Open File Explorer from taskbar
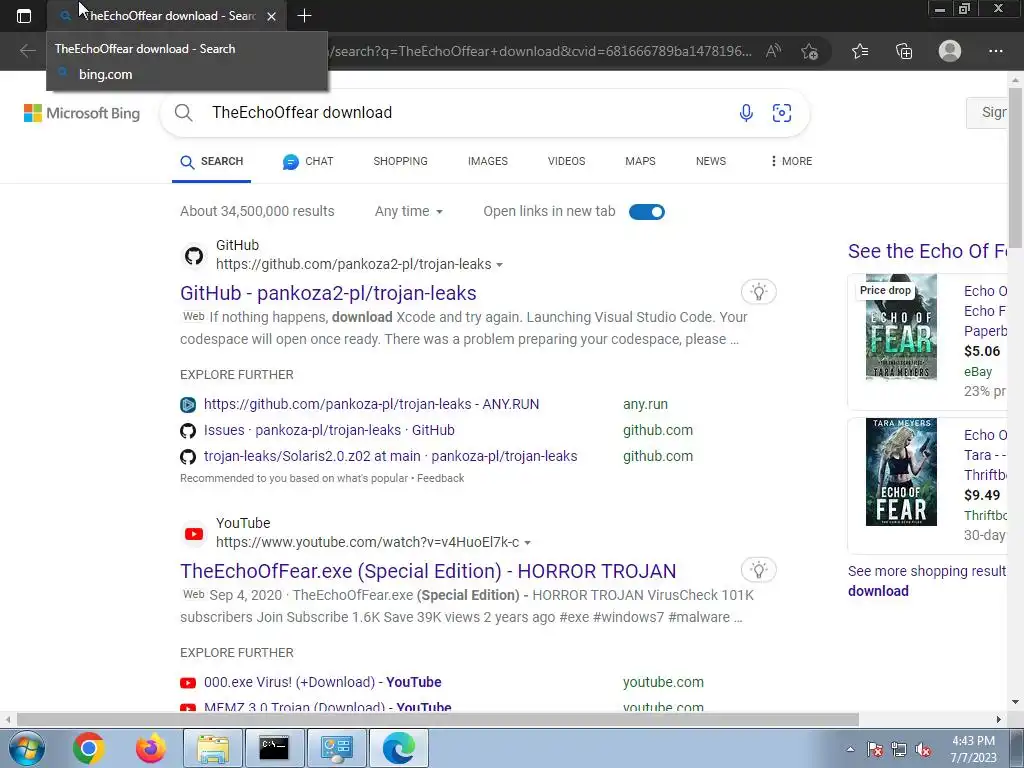This screenshot has width=1024, height=768. coord(213,748)
